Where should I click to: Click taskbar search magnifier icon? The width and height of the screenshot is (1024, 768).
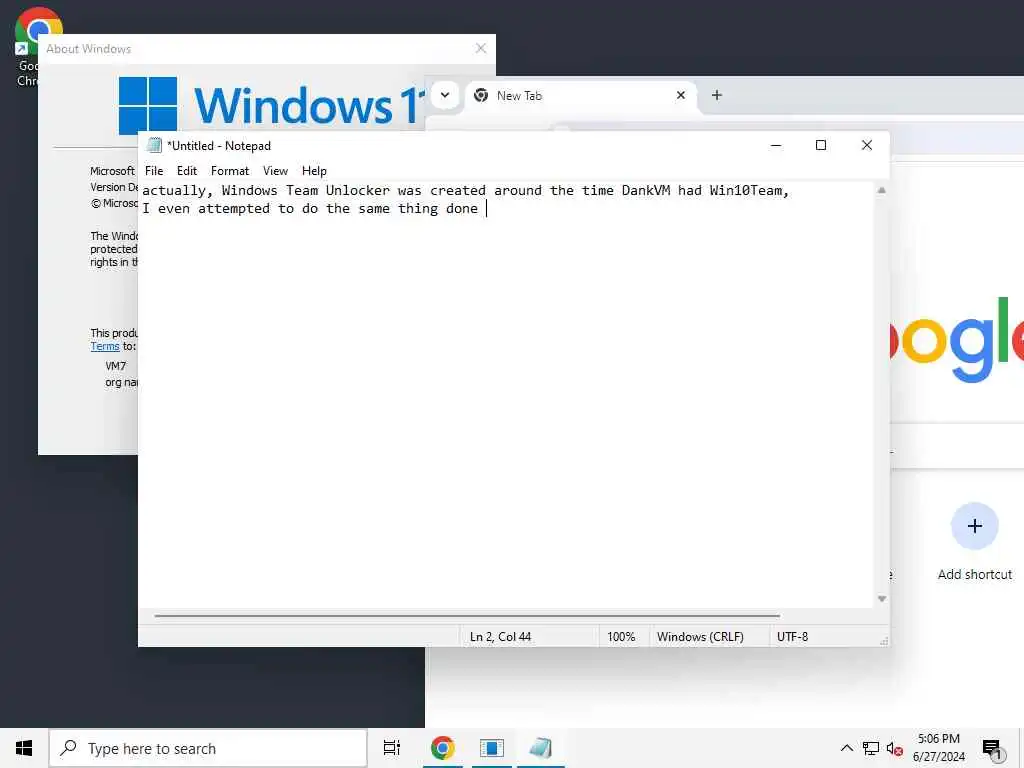click(x=68, y=748)
